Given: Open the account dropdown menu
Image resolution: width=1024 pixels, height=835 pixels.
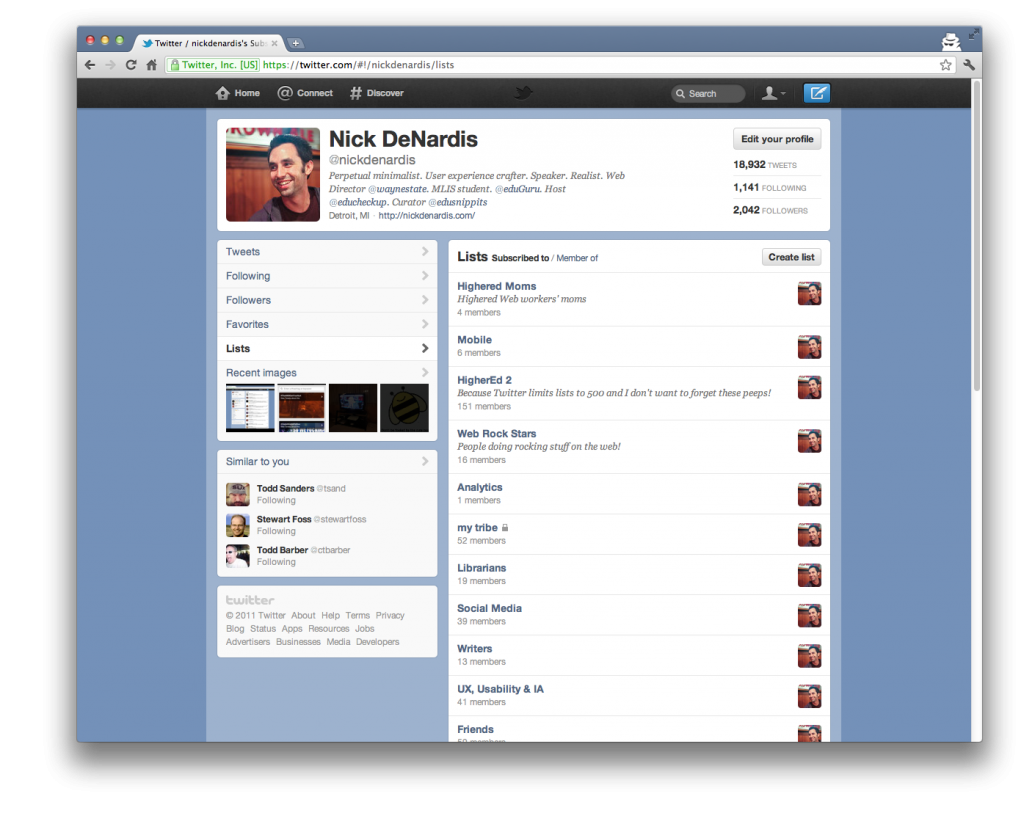Looking at the screenshot, I should click(x=773, y=93).
